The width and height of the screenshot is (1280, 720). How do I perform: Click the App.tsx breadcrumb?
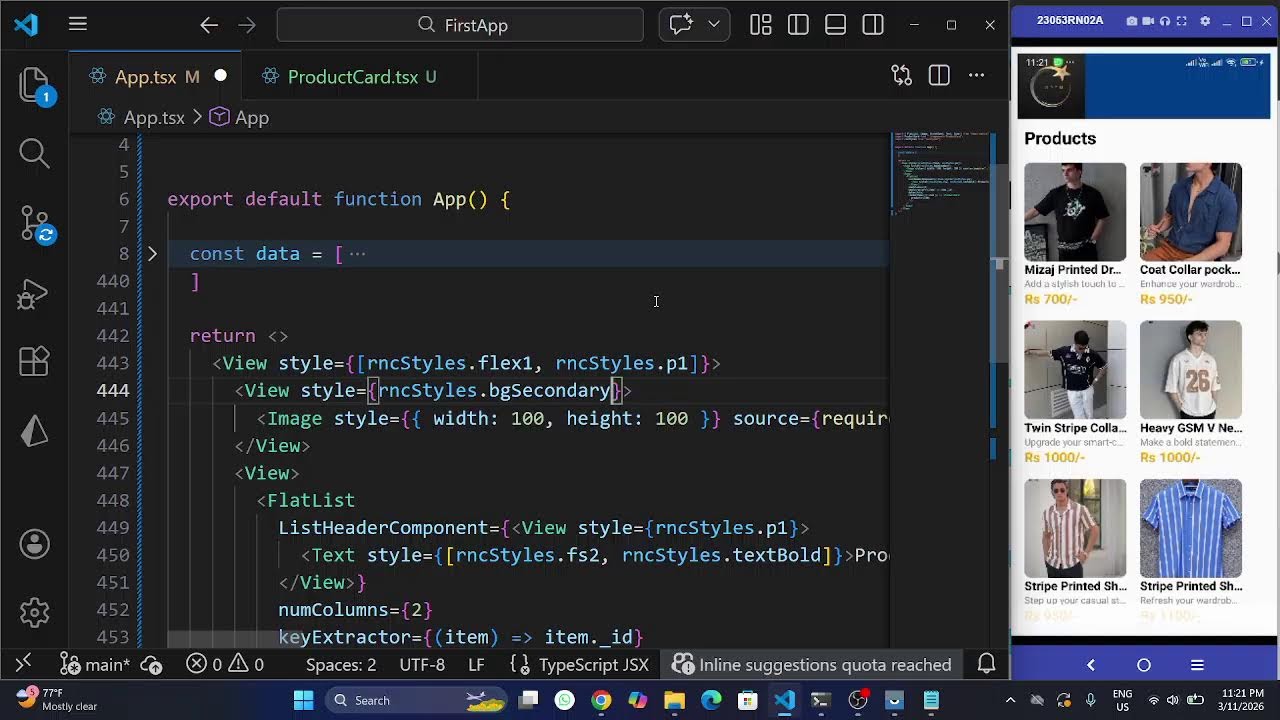(154, 118)
